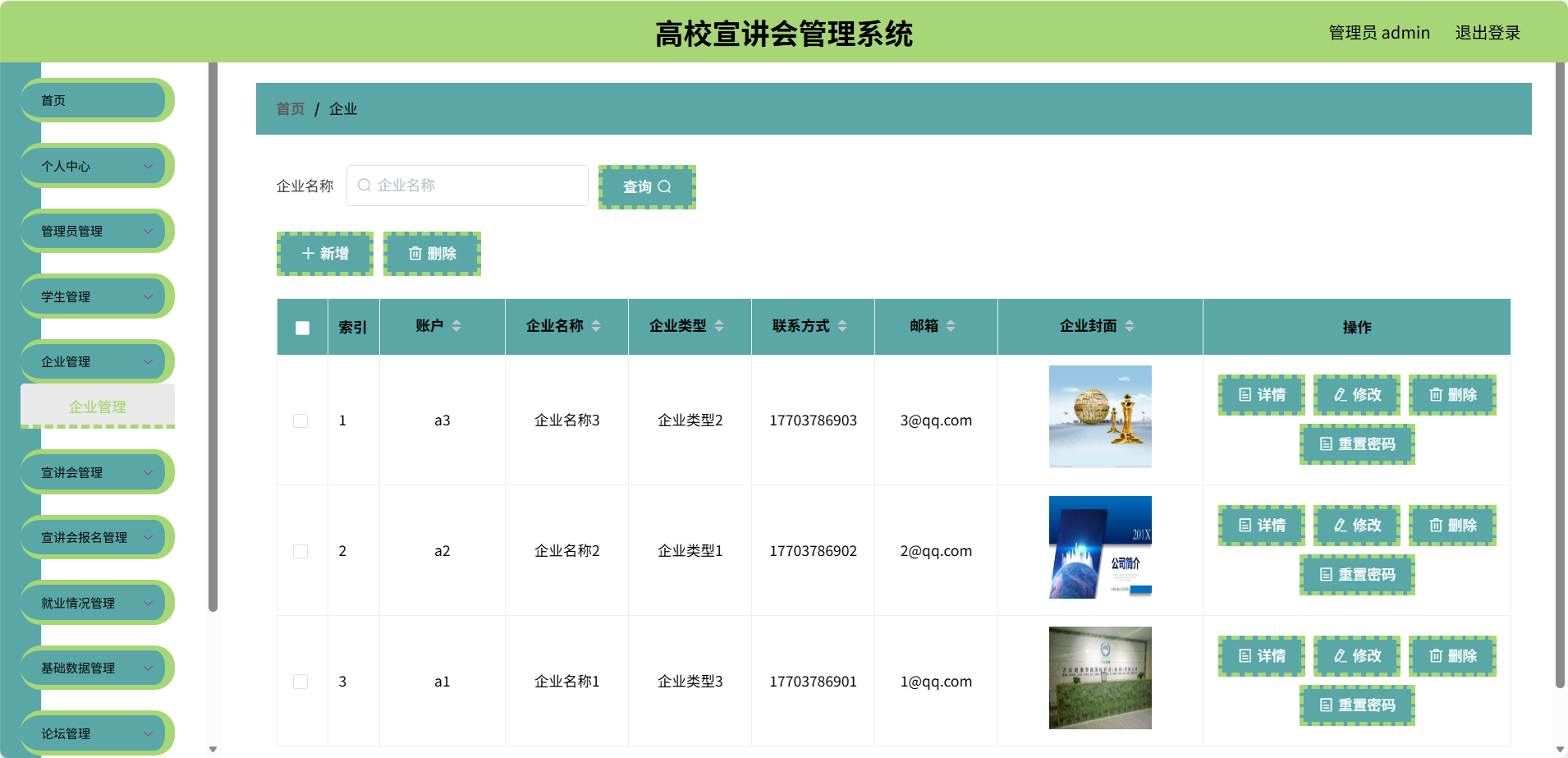Check the row checkbox for 企业名称2
1568x758 pixels.
point(300,551)
